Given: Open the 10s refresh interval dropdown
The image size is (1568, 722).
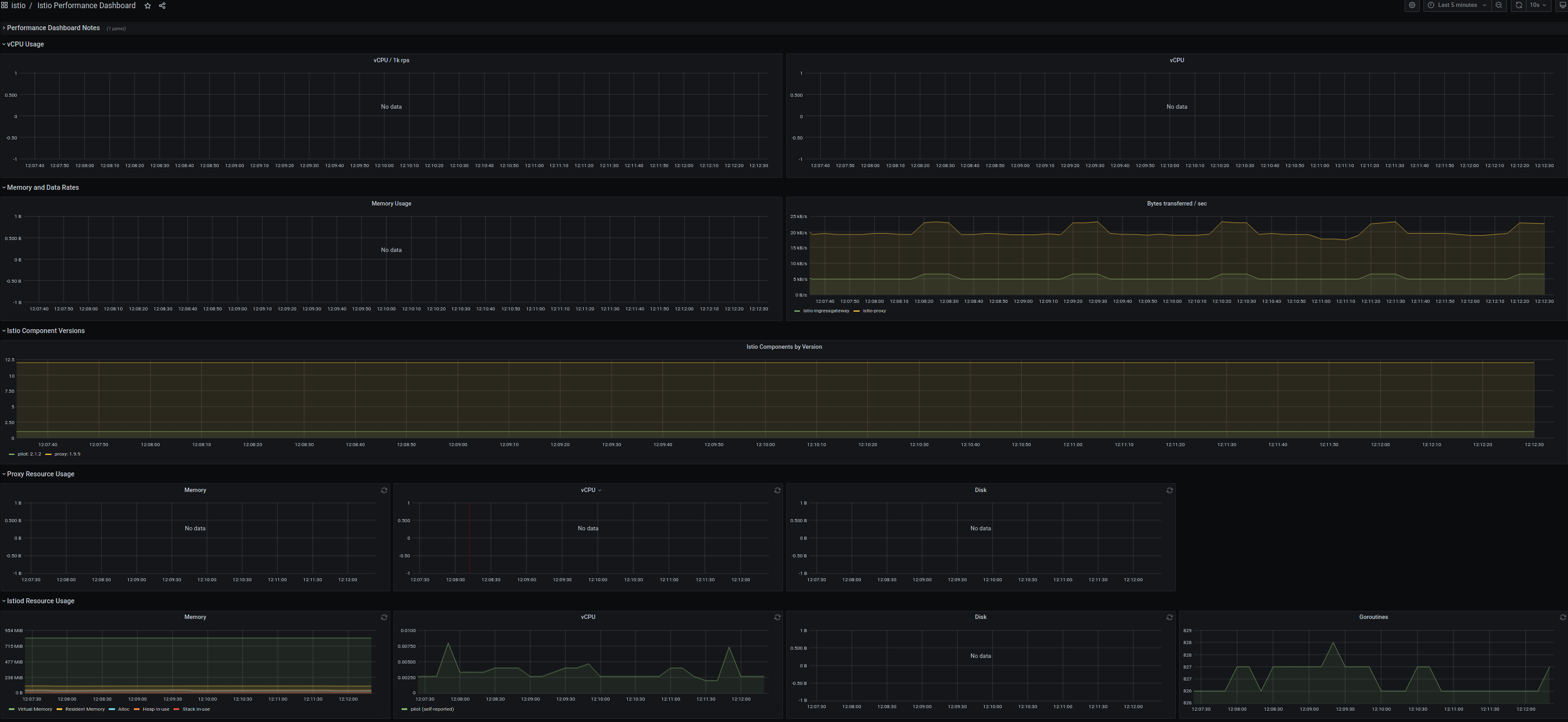Looking at the screenshot, I should pyautogui.click(x=1538, y=5).
